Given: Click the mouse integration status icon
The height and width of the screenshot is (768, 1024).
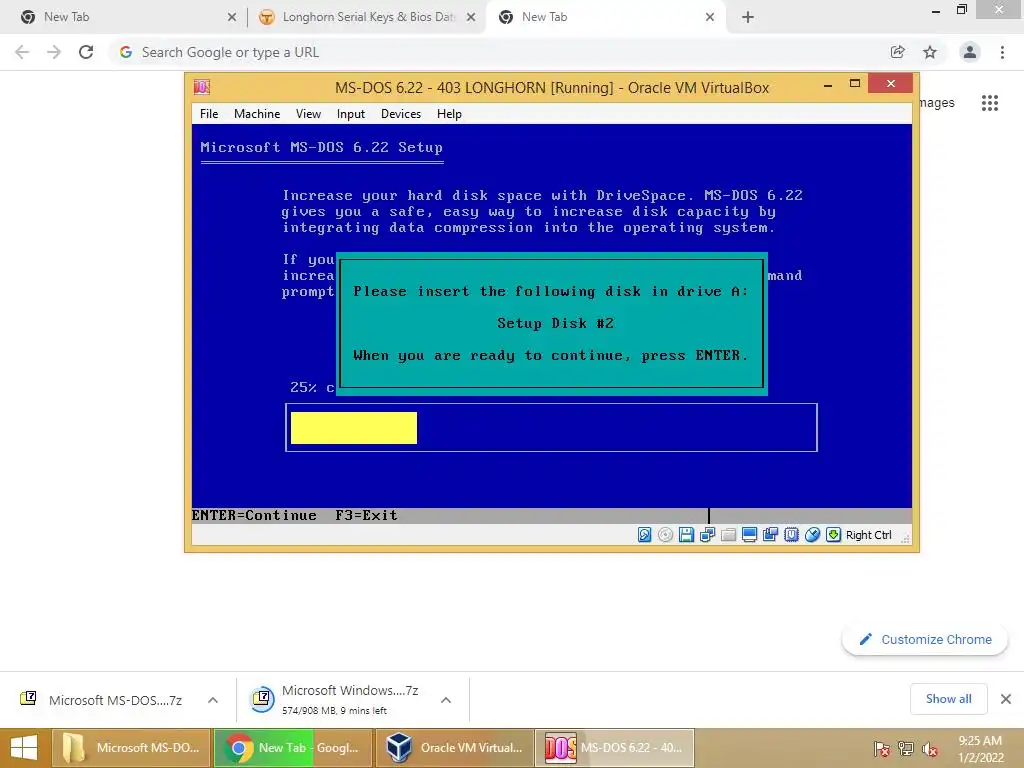Looking at the screenshot, I should coord(812,535).
